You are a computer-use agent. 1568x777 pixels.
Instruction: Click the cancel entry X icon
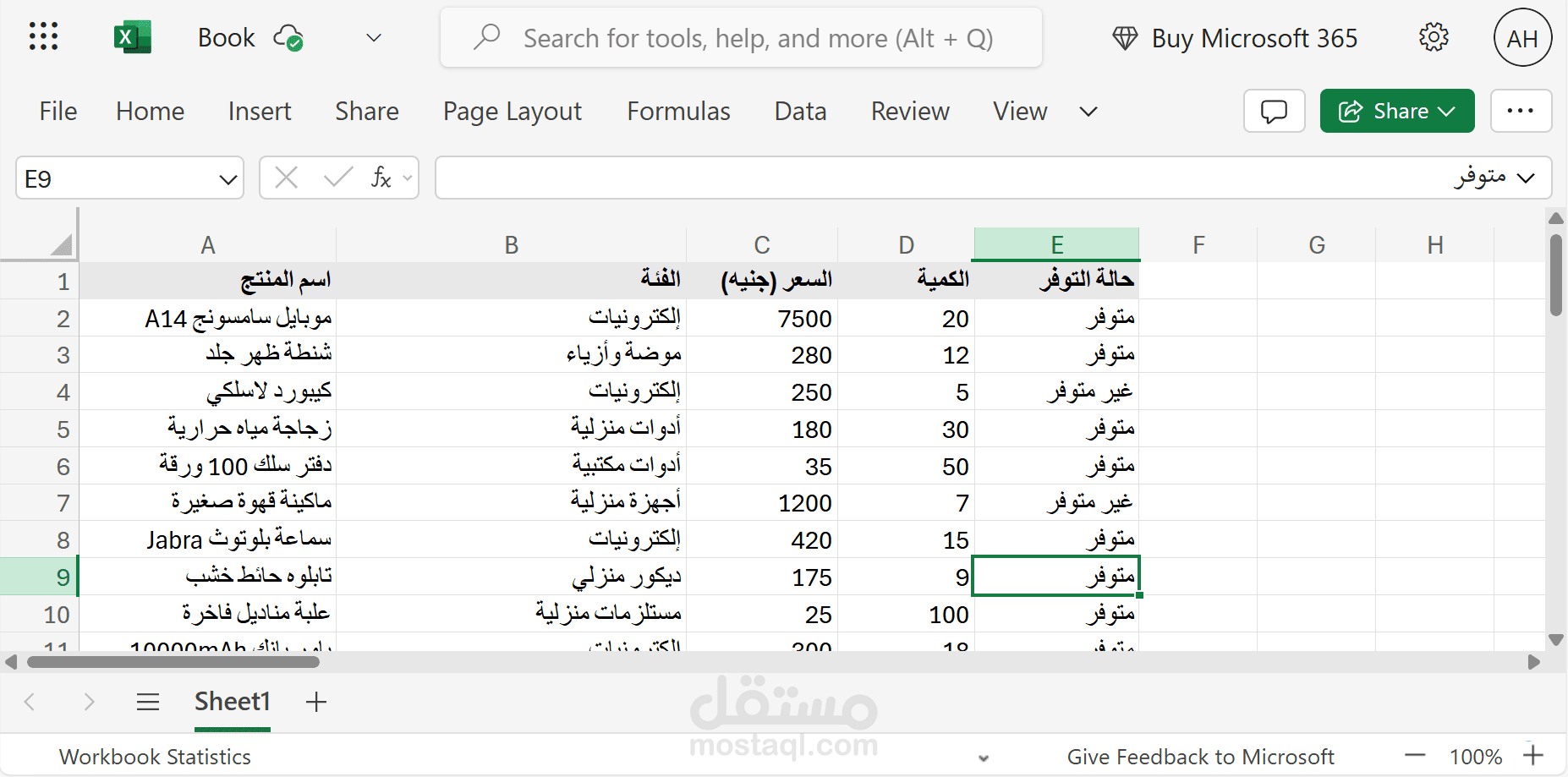pyautogui.click(x=287, y=178)
